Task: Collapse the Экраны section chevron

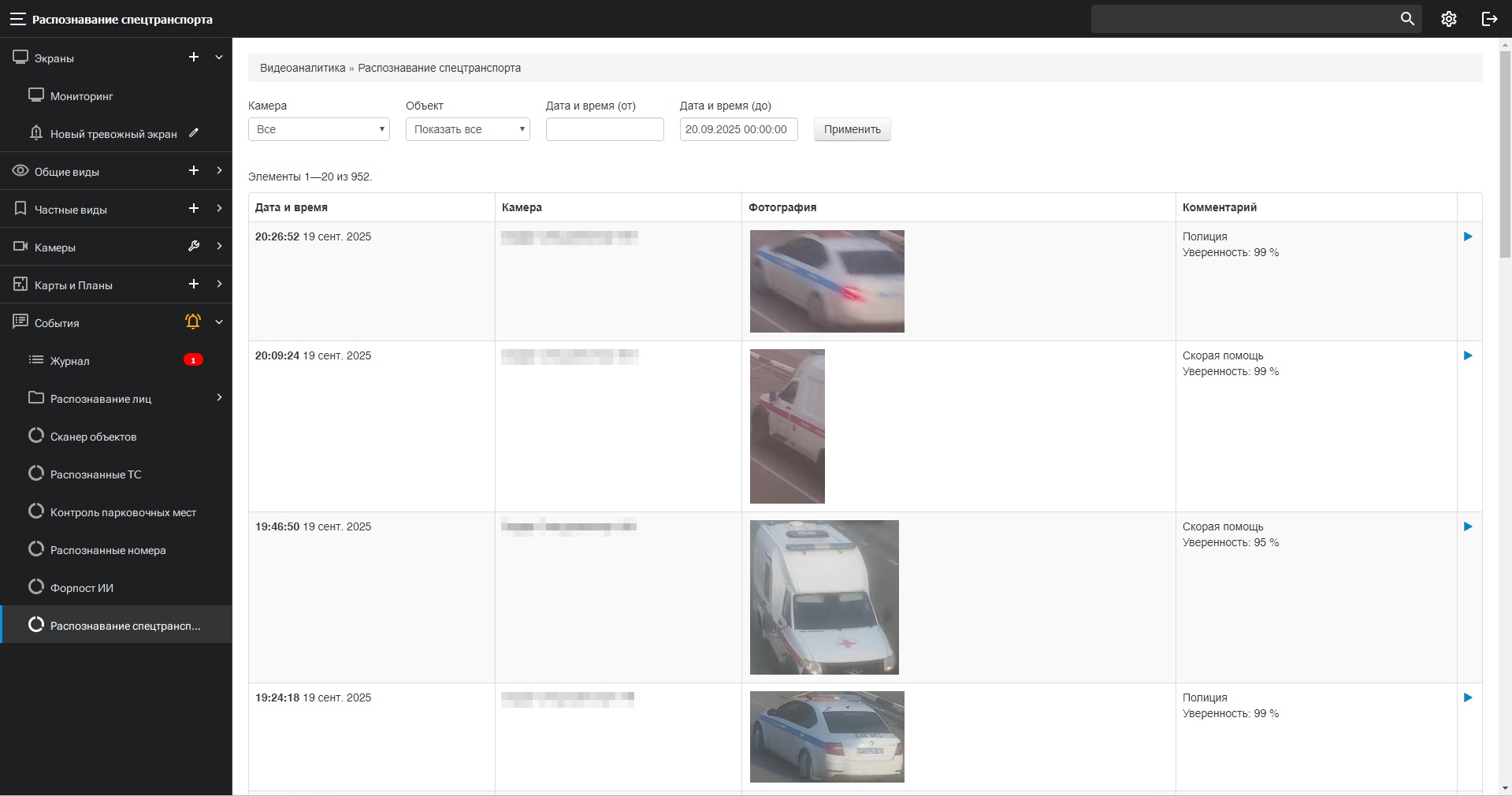Action: 219,58
